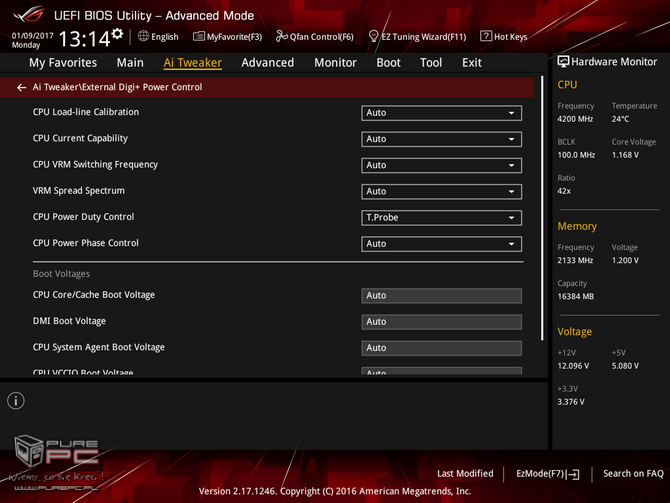Click the info circle icon
The height and width of the screenshot is (503, 670).
coord(16,401)
